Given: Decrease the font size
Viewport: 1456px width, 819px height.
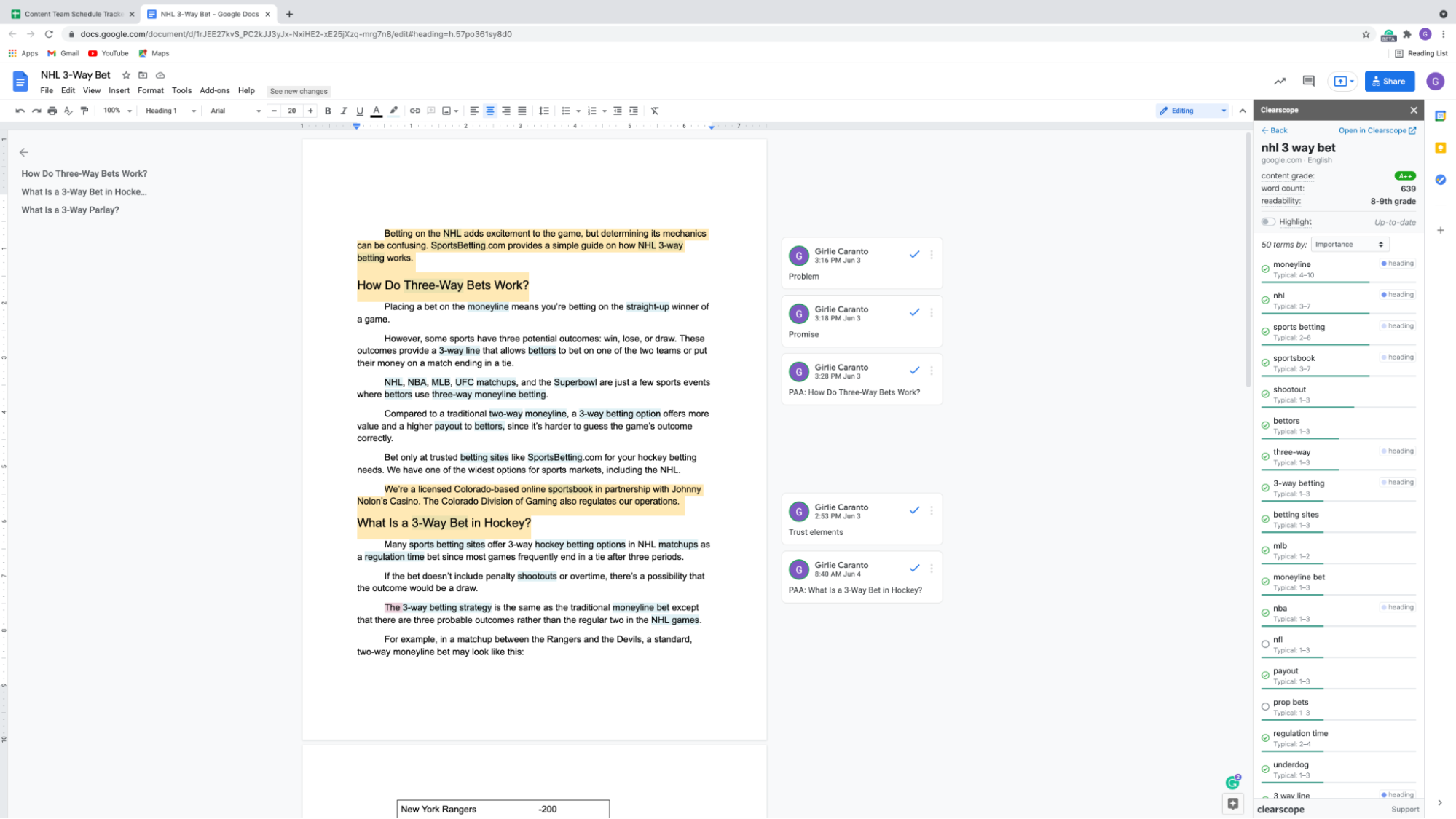Looking at the screenshot, I should point(274,111).
